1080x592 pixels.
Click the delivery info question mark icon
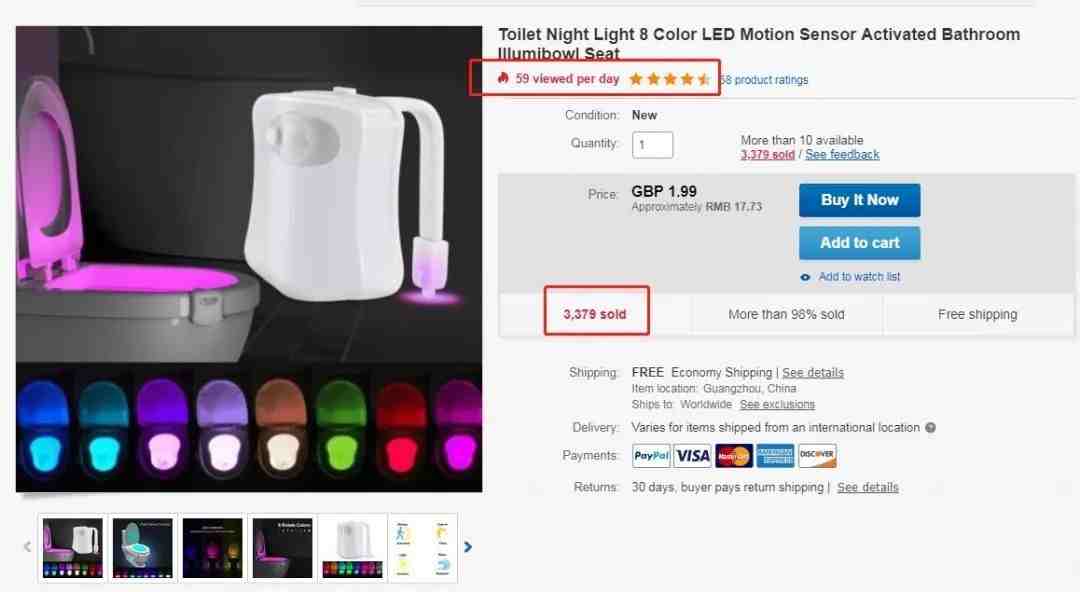(930, 428)
